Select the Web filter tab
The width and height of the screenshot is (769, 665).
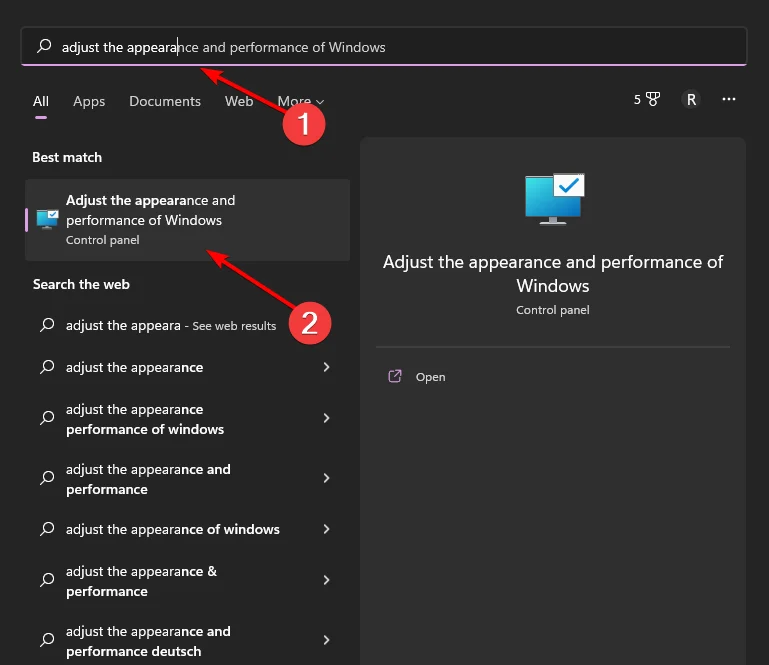[x=239, y=101]
